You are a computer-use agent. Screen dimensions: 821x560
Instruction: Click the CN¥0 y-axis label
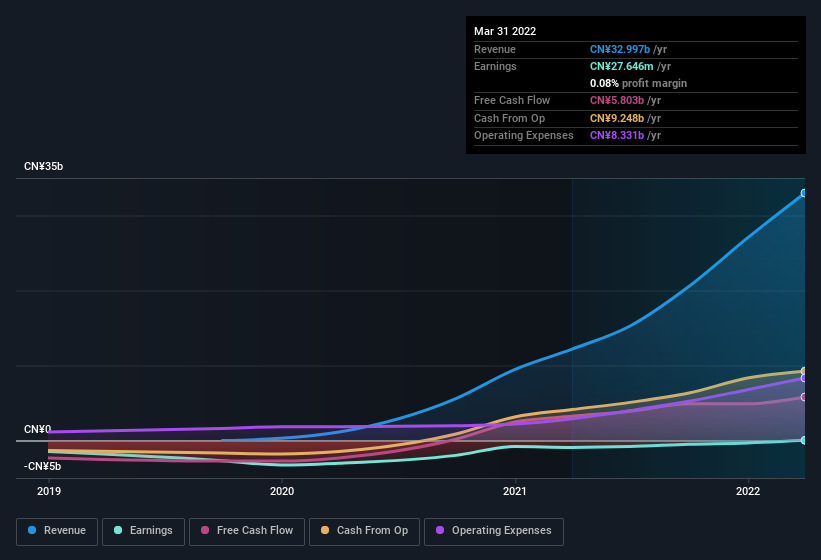coord(37,429)
